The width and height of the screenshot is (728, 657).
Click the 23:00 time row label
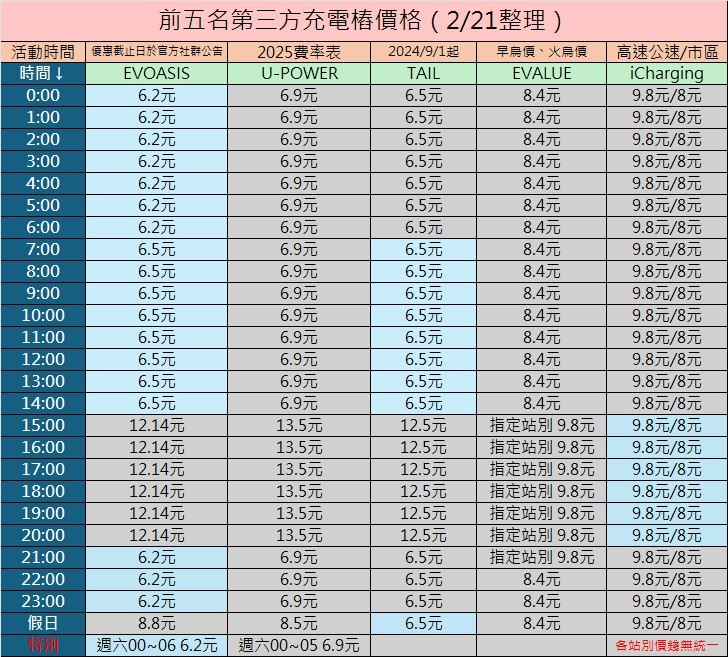[43, 601]
